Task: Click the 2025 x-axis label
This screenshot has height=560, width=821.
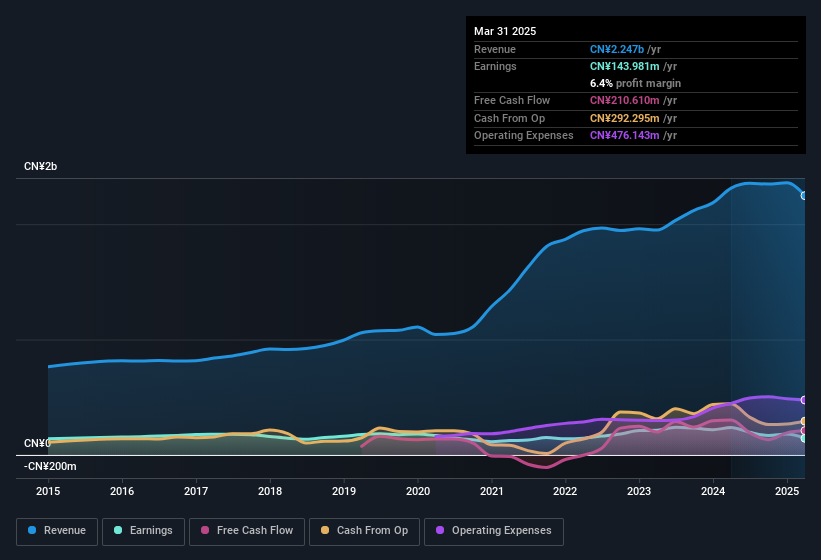Action: (787, 491)
